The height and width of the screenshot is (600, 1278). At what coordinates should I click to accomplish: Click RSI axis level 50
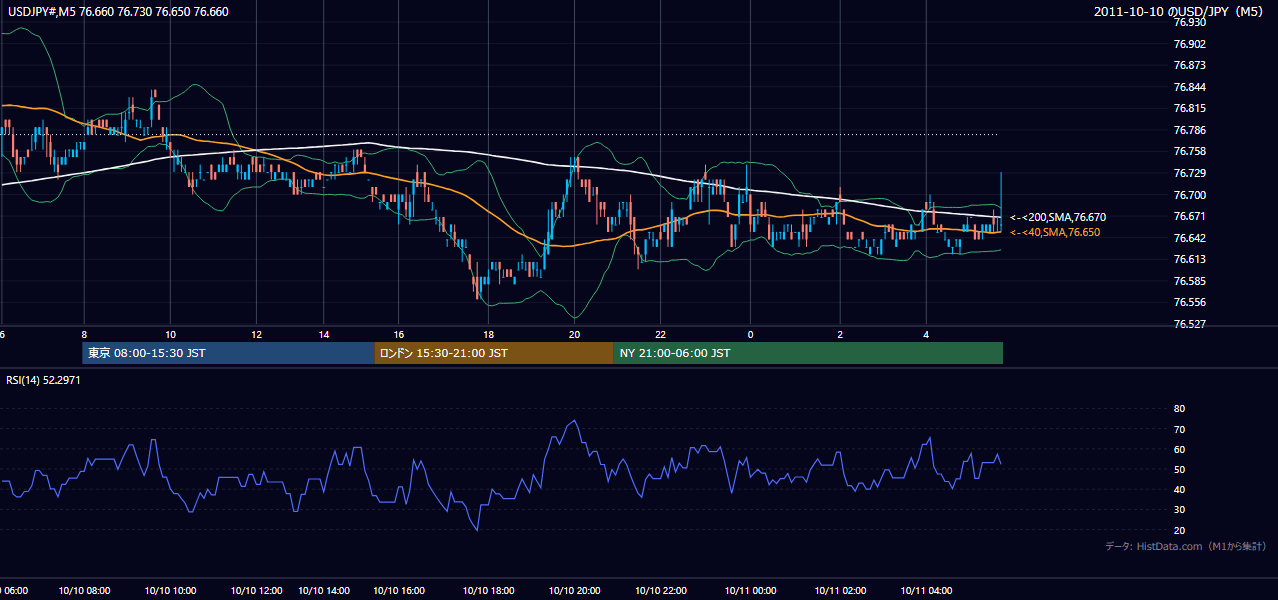coord(1179,469)
